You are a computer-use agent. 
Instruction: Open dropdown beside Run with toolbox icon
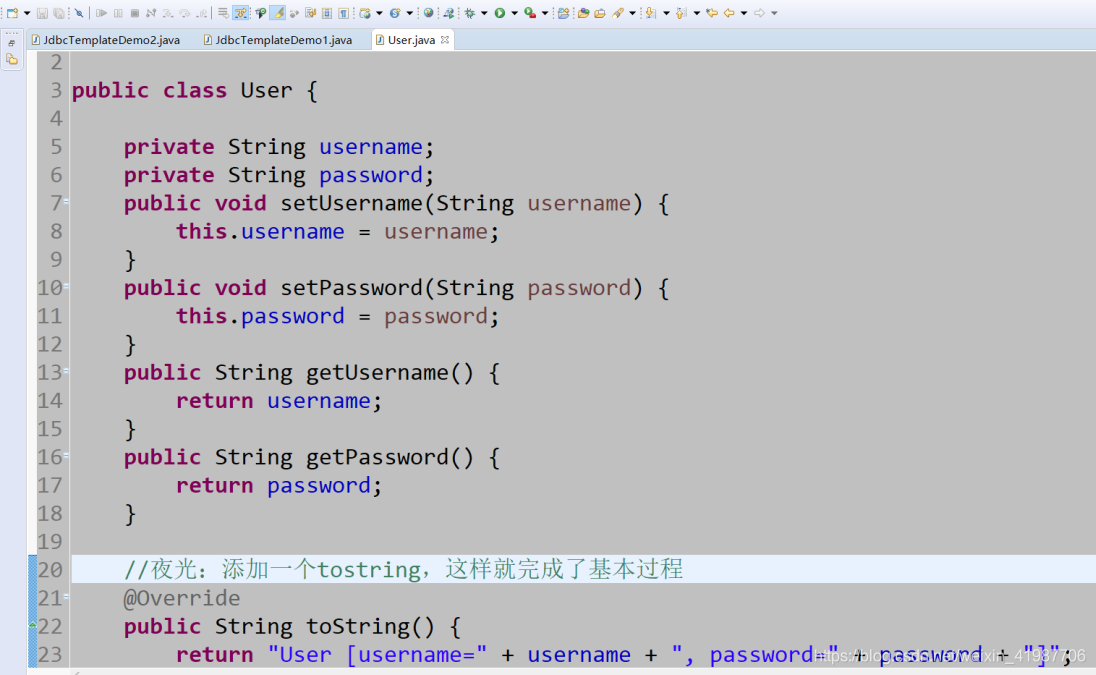pyautogui.click(x=545, y=13)
